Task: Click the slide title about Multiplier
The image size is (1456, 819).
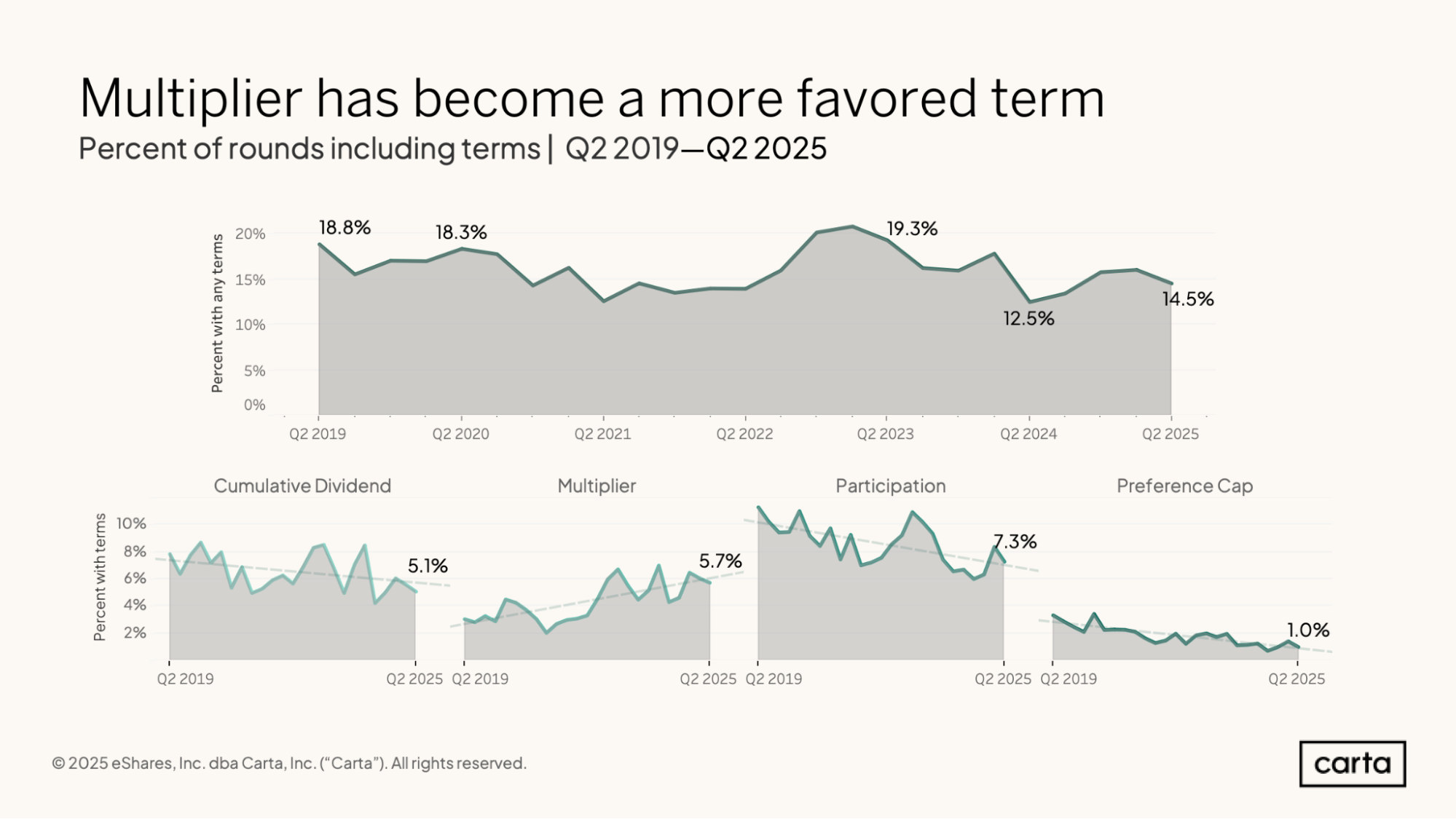Action: point(591,98)
